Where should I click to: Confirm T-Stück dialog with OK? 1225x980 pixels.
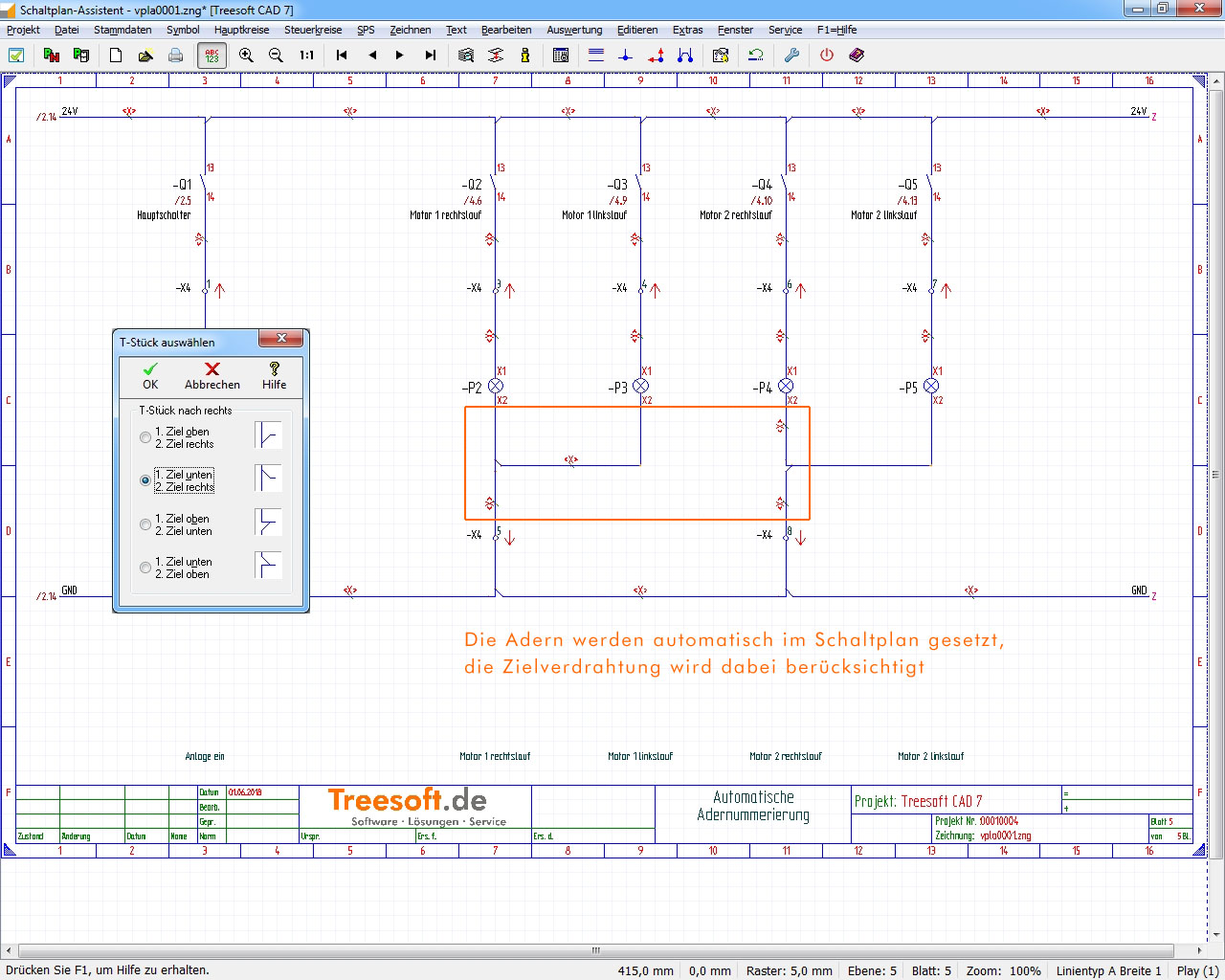click(150, 376)
